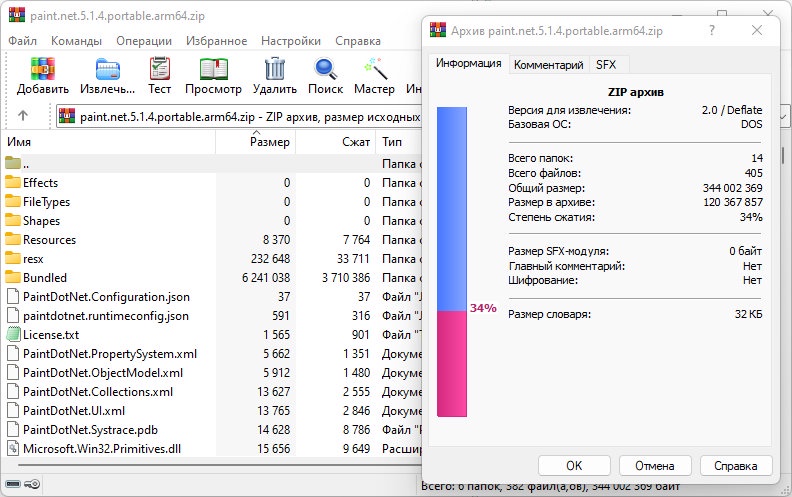This screenshot has height=497, width=792.
Task: Run the Тест archive check icon
Action: click(x=160, y=69)
